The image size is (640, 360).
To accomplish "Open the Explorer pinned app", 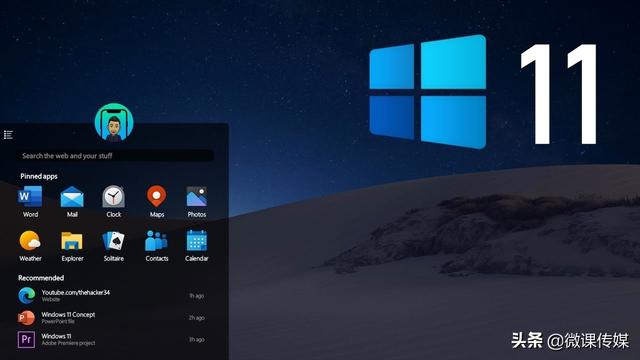I will point(72,246).
